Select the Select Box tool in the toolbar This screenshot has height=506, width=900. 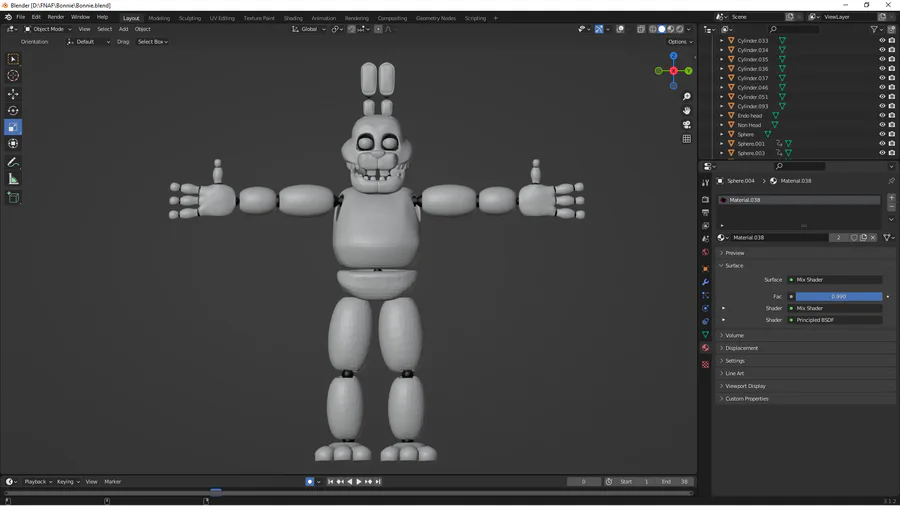coord(13,59)
